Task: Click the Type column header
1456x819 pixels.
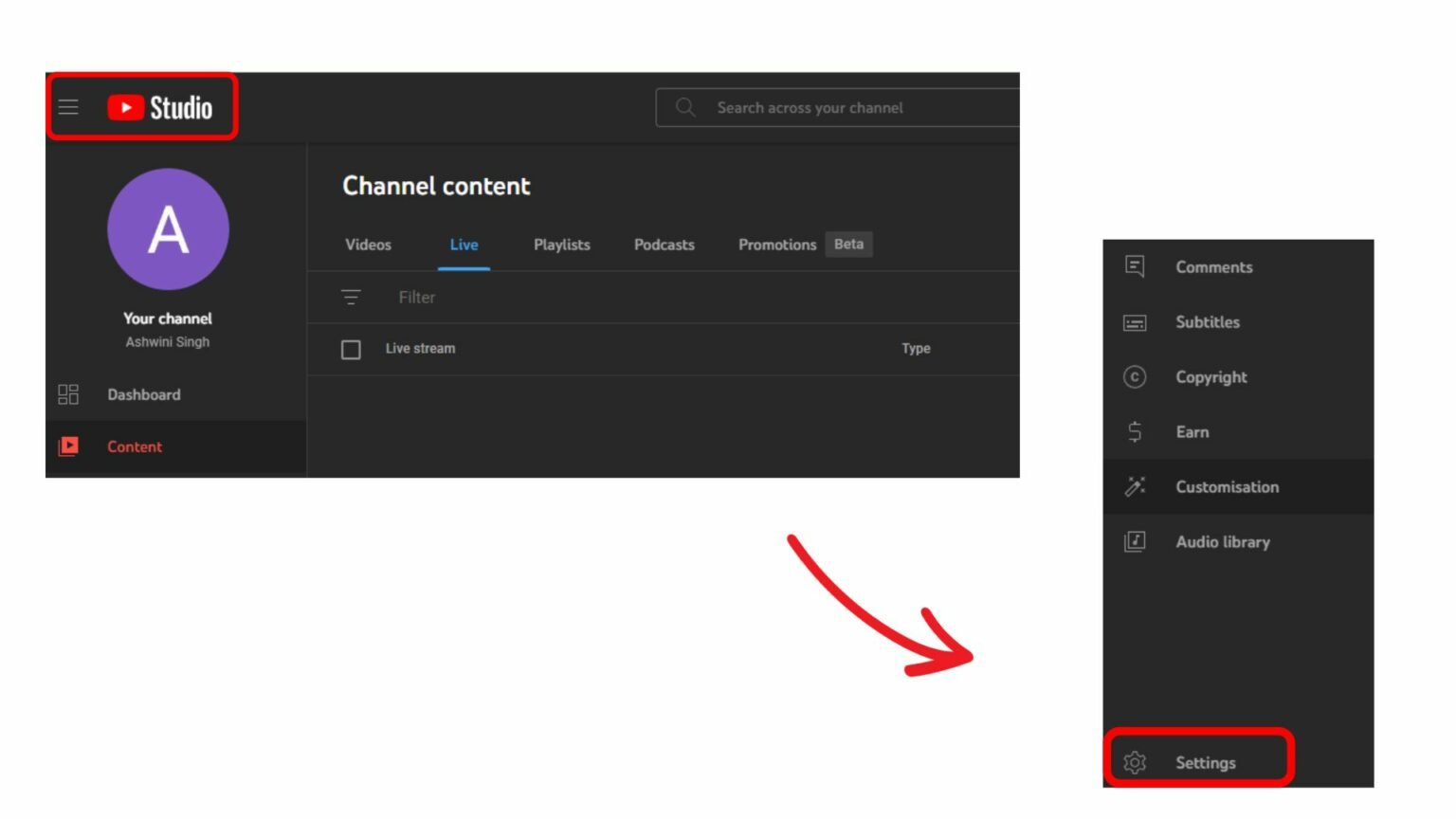Action: coord(916,349)
